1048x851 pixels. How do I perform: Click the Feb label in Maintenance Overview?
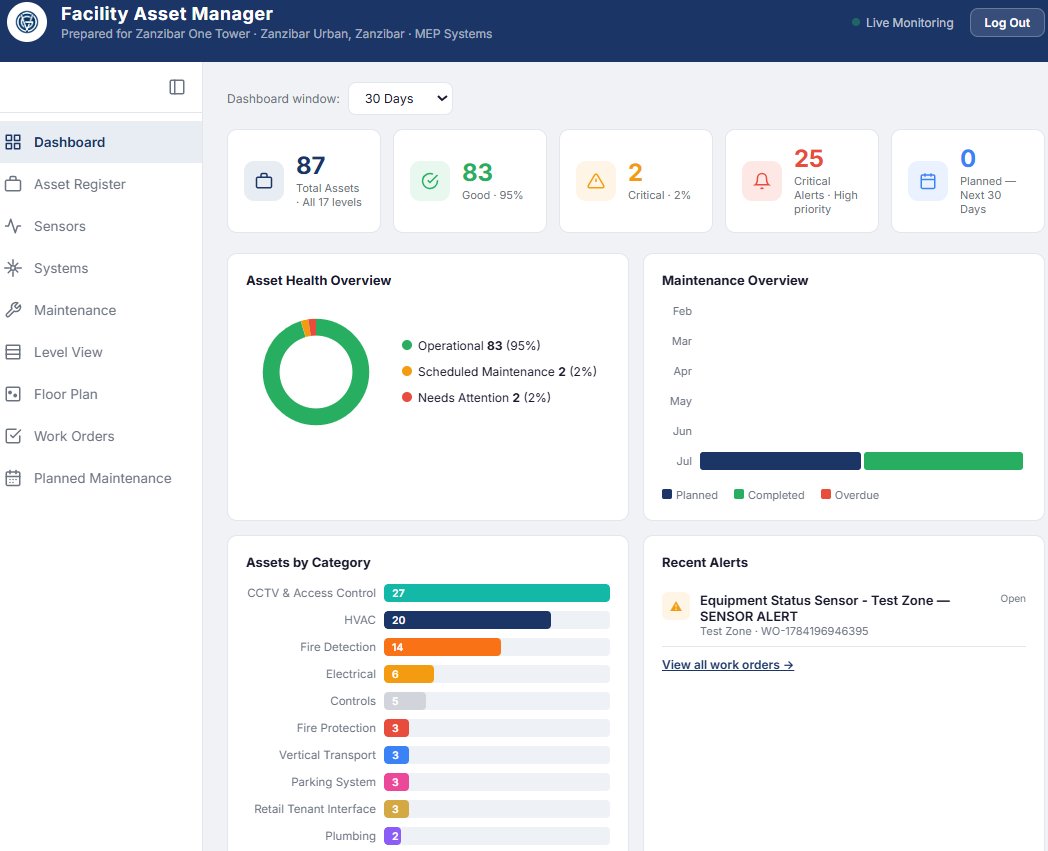682,311
